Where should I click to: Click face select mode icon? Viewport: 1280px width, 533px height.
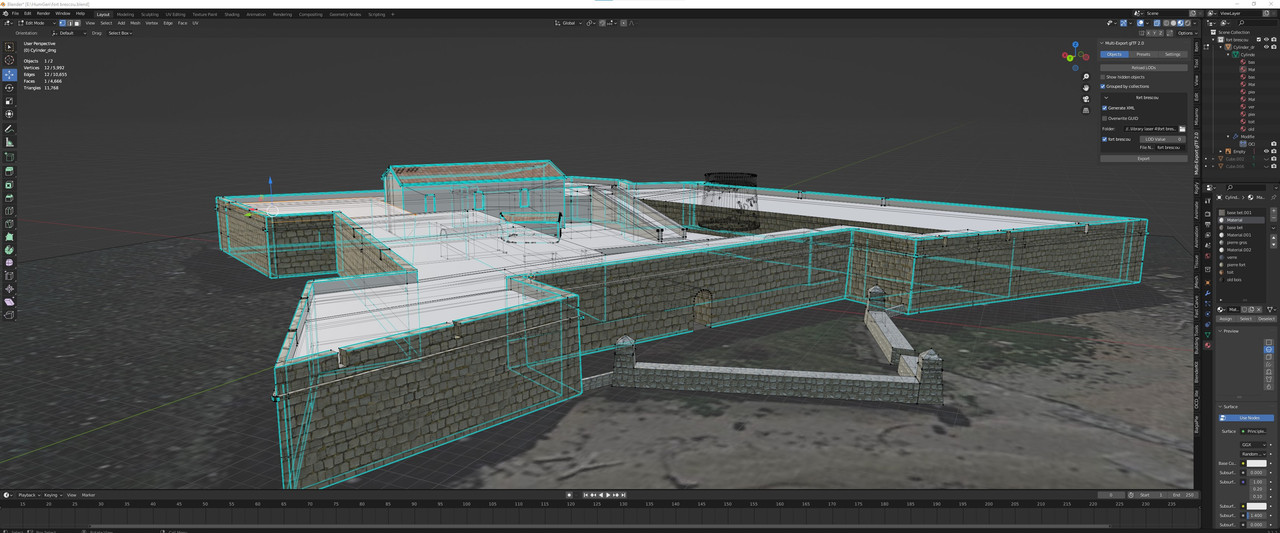[77, 23]
